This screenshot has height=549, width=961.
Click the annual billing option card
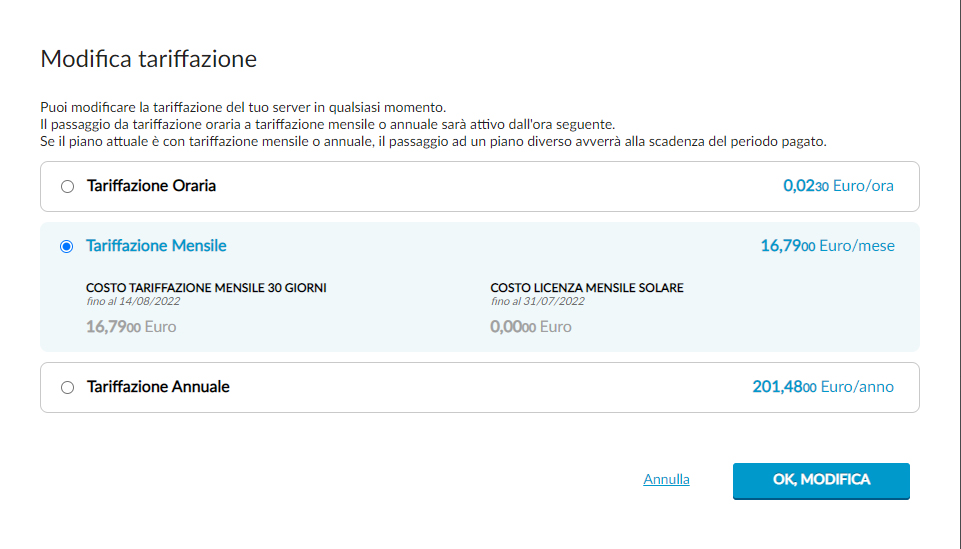pyautogui.click(x=480, y=387)
